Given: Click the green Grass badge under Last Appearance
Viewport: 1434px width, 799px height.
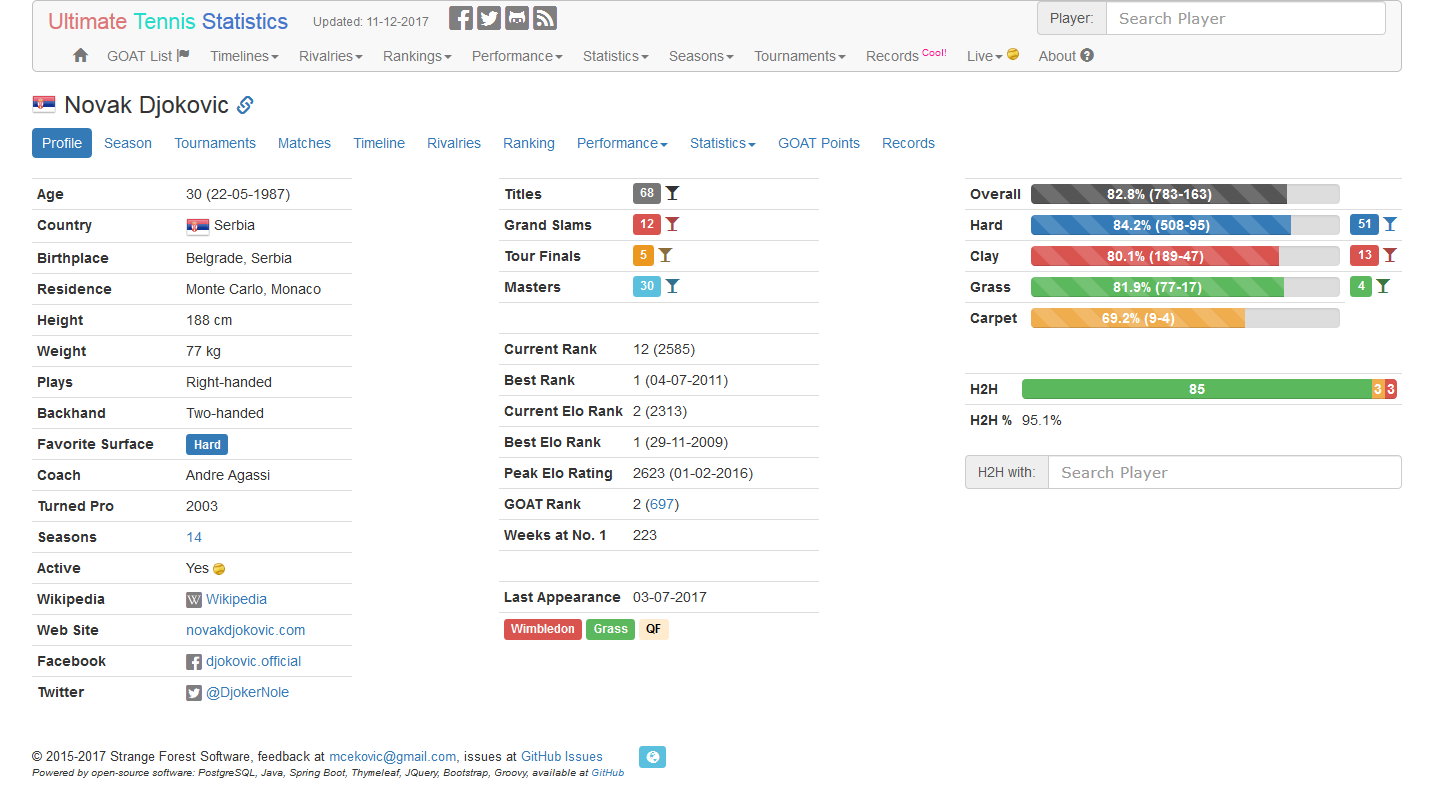Looking at the screenshot, I should [610, 629].
